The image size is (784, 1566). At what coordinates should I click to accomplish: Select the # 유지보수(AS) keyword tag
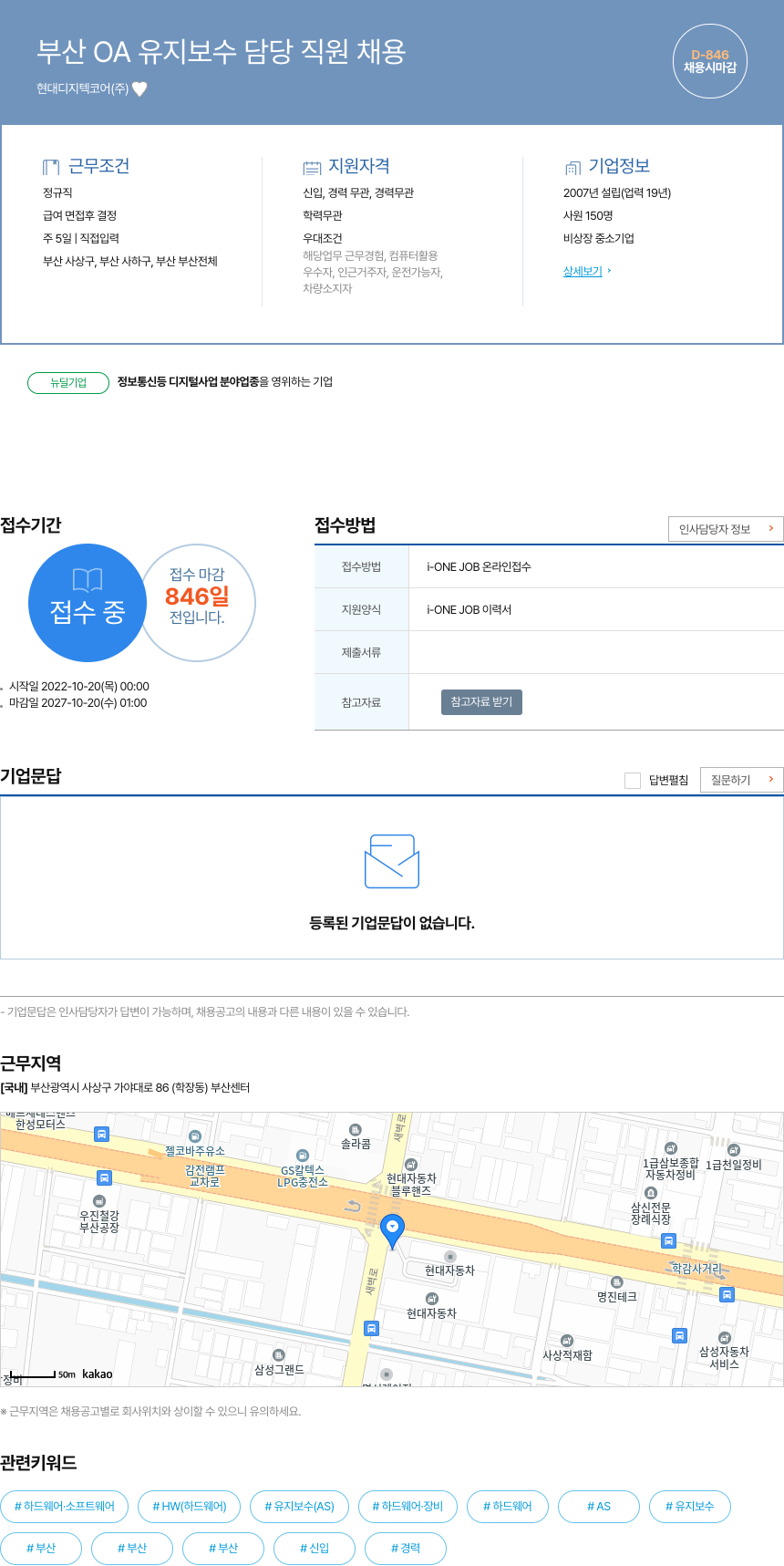tap(299, 1506)
